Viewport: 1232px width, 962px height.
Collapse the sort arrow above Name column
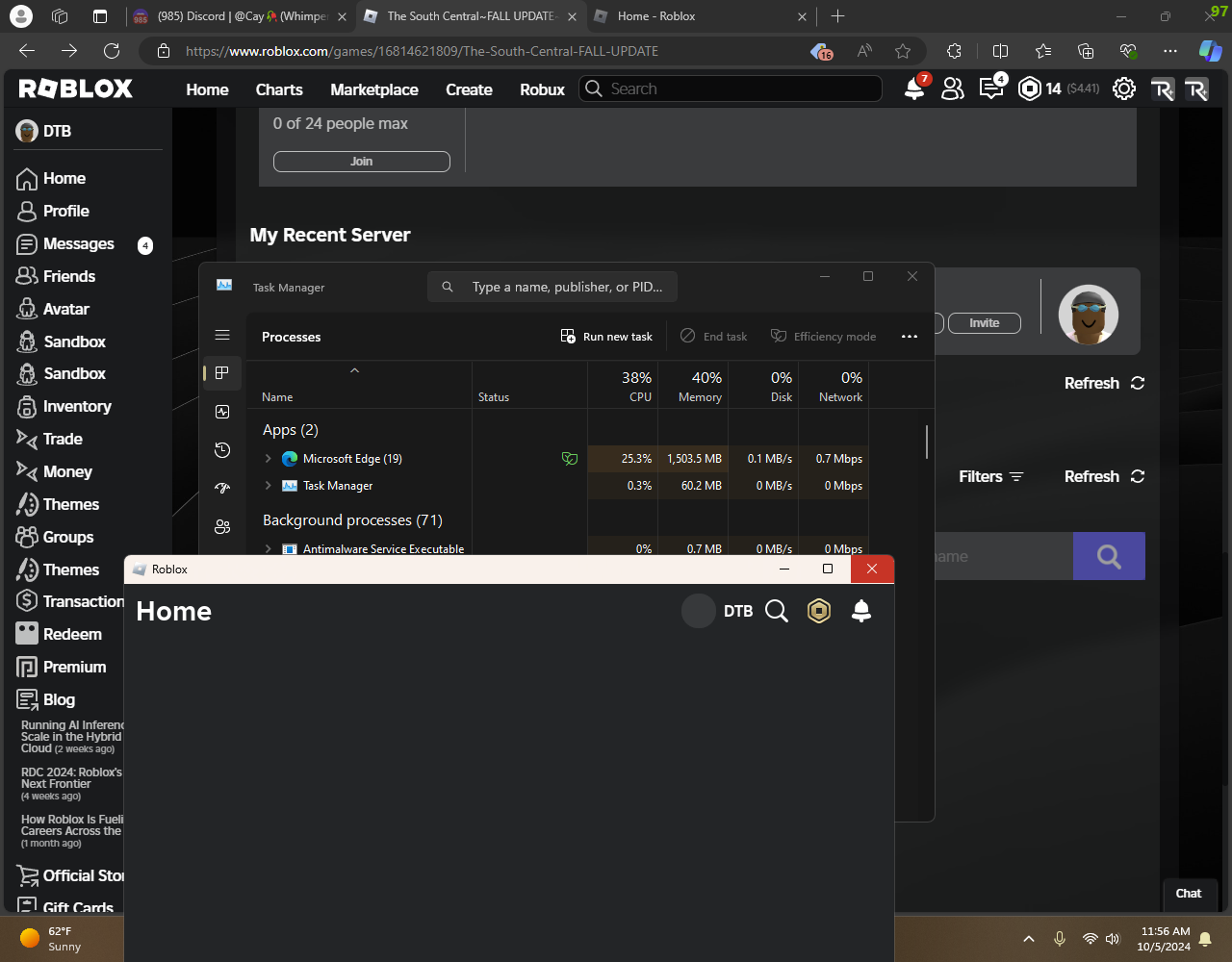click(x=354, y=370)
